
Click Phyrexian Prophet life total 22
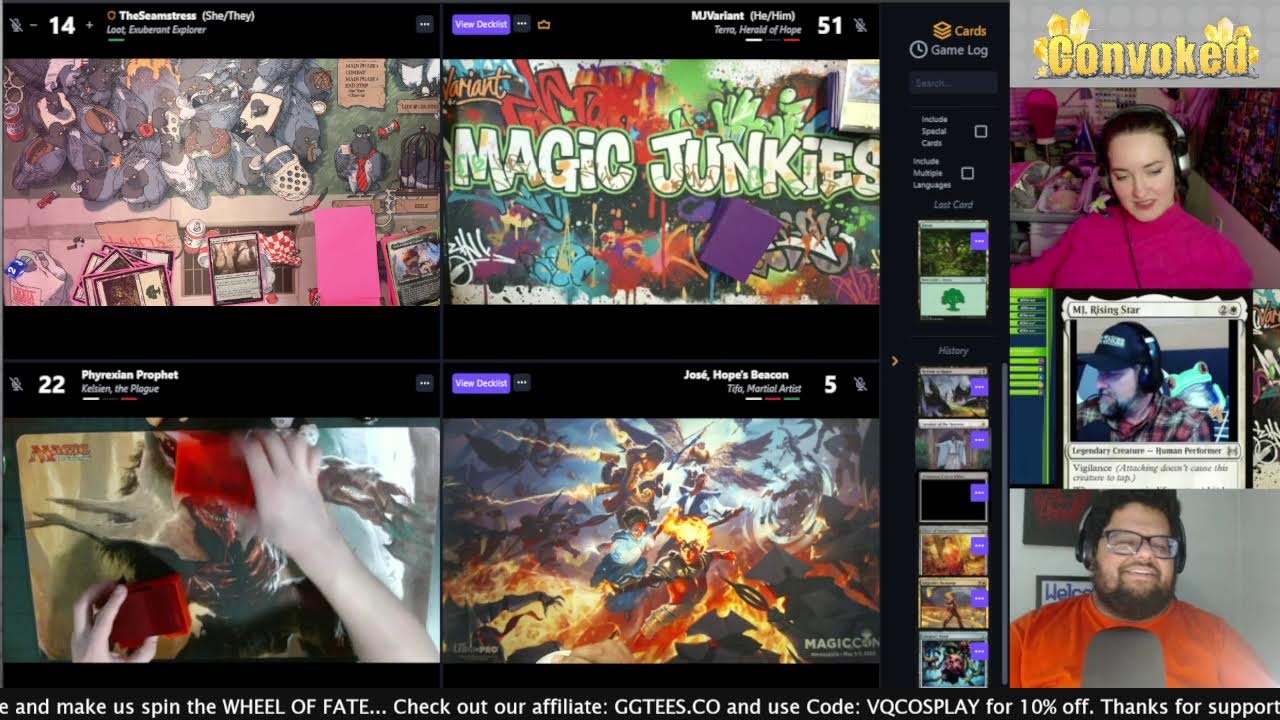click(x=51, y=384)
